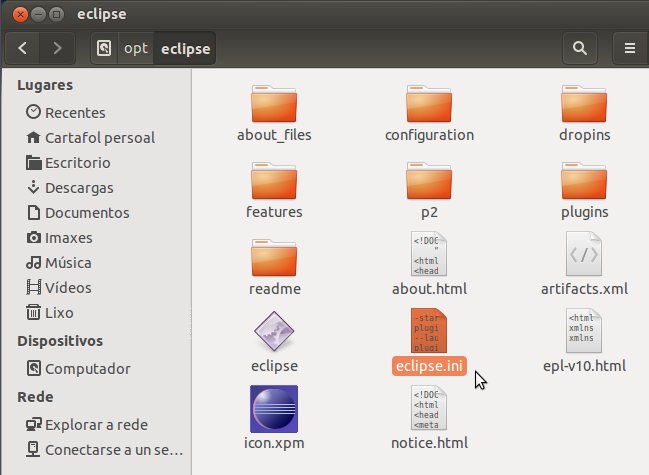Screen dimensions: 649x475
Task: Click the computer root icon in path bar
Action: [x=104, y=48]
